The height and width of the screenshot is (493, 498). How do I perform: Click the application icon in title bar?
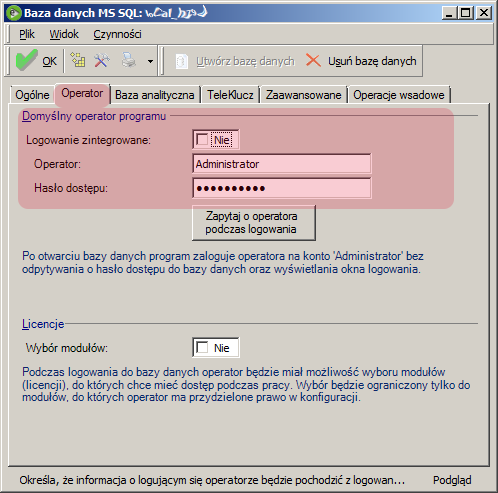(14, 13)
